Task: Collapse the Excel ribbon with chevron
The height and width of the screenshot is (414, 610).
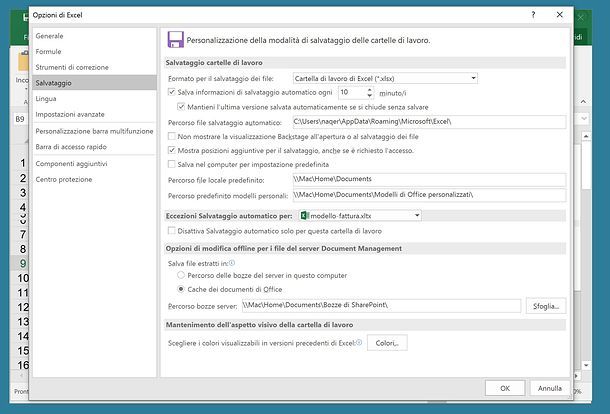Action: [x=583, y=102]
